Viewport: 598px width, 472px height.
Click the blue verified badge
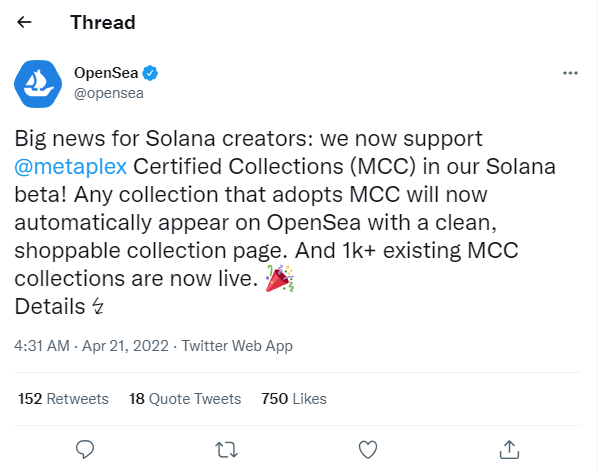(150, 73)
